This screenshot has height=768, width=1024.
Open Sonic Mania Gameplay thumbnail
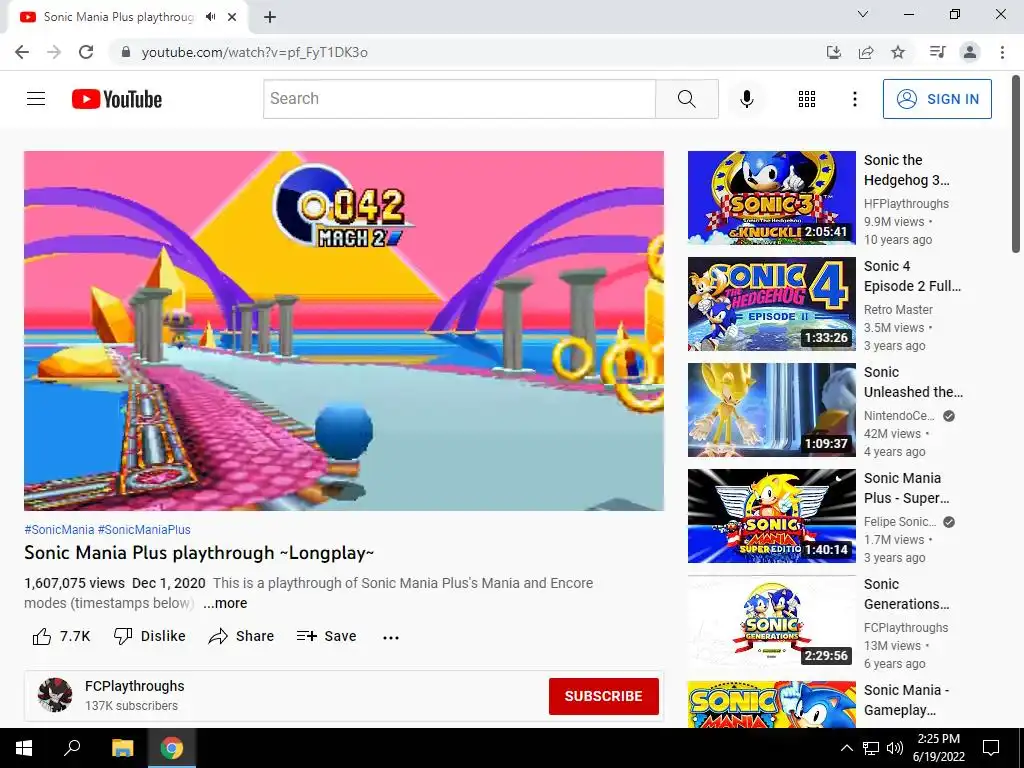tap(771, 704)
